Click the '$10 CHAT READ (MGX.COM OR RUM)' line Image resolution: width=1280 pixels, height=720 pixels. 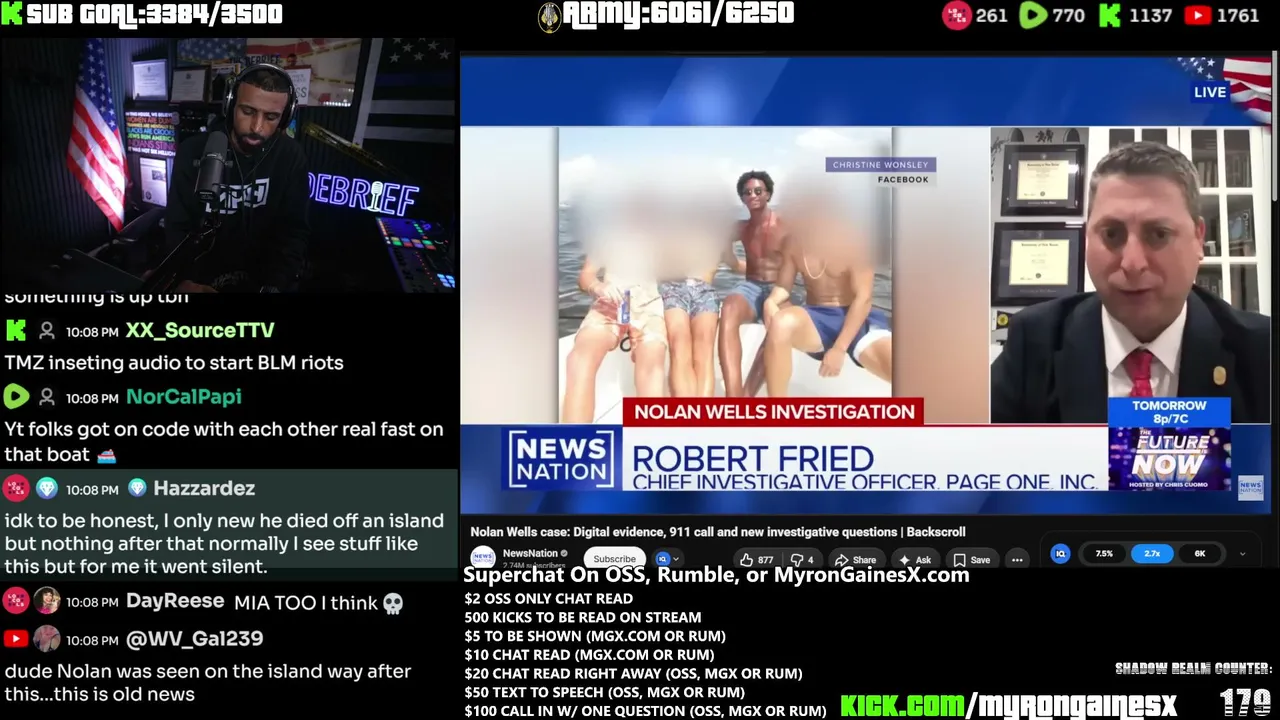pos(589,654)
